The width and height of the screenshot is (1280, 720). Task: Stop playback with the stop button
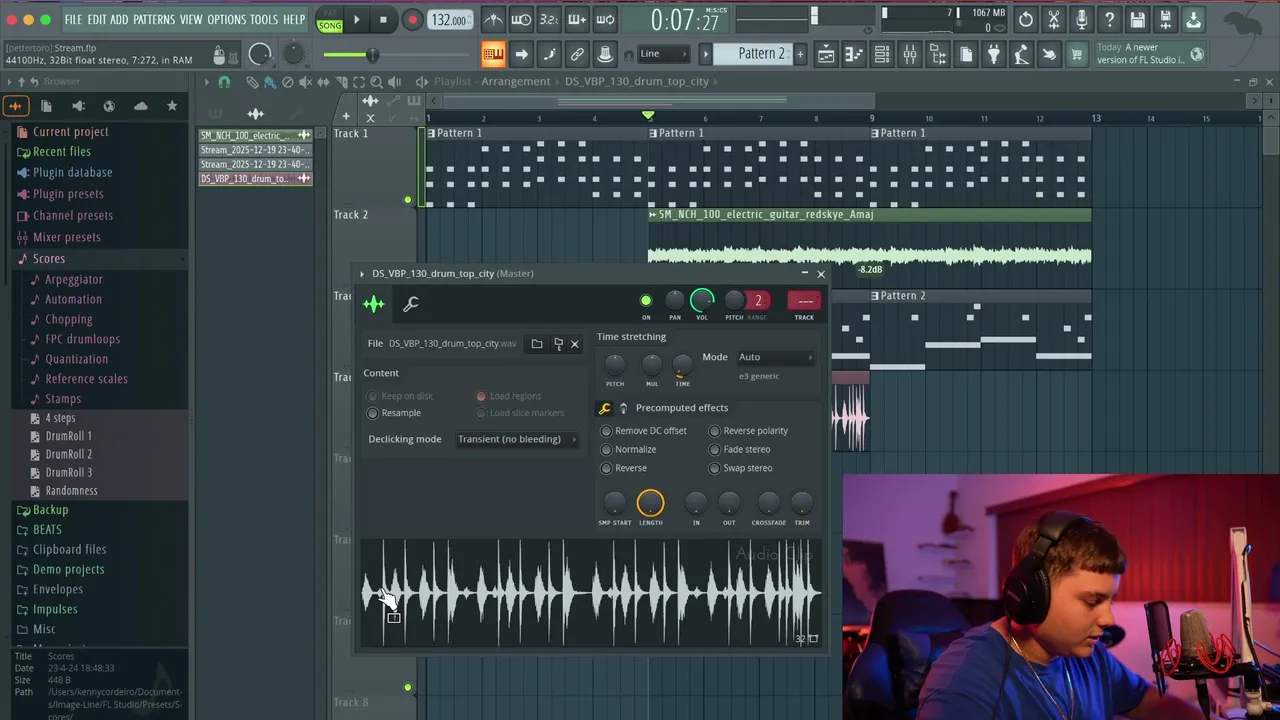pos(383,20)
